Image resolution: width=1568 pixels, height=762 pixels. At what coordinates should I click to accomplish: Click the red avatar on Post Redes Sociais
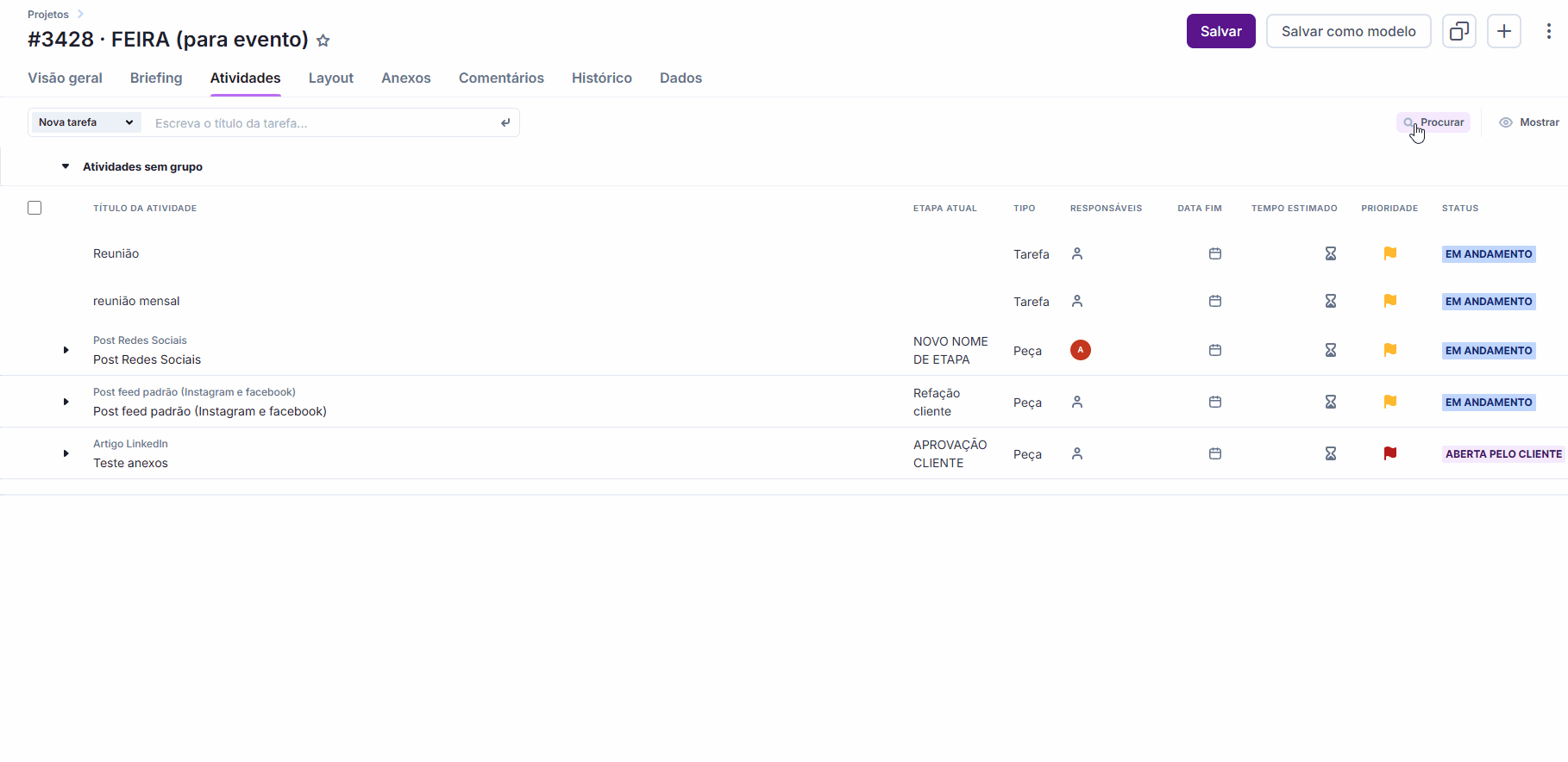click(1081, 350)
